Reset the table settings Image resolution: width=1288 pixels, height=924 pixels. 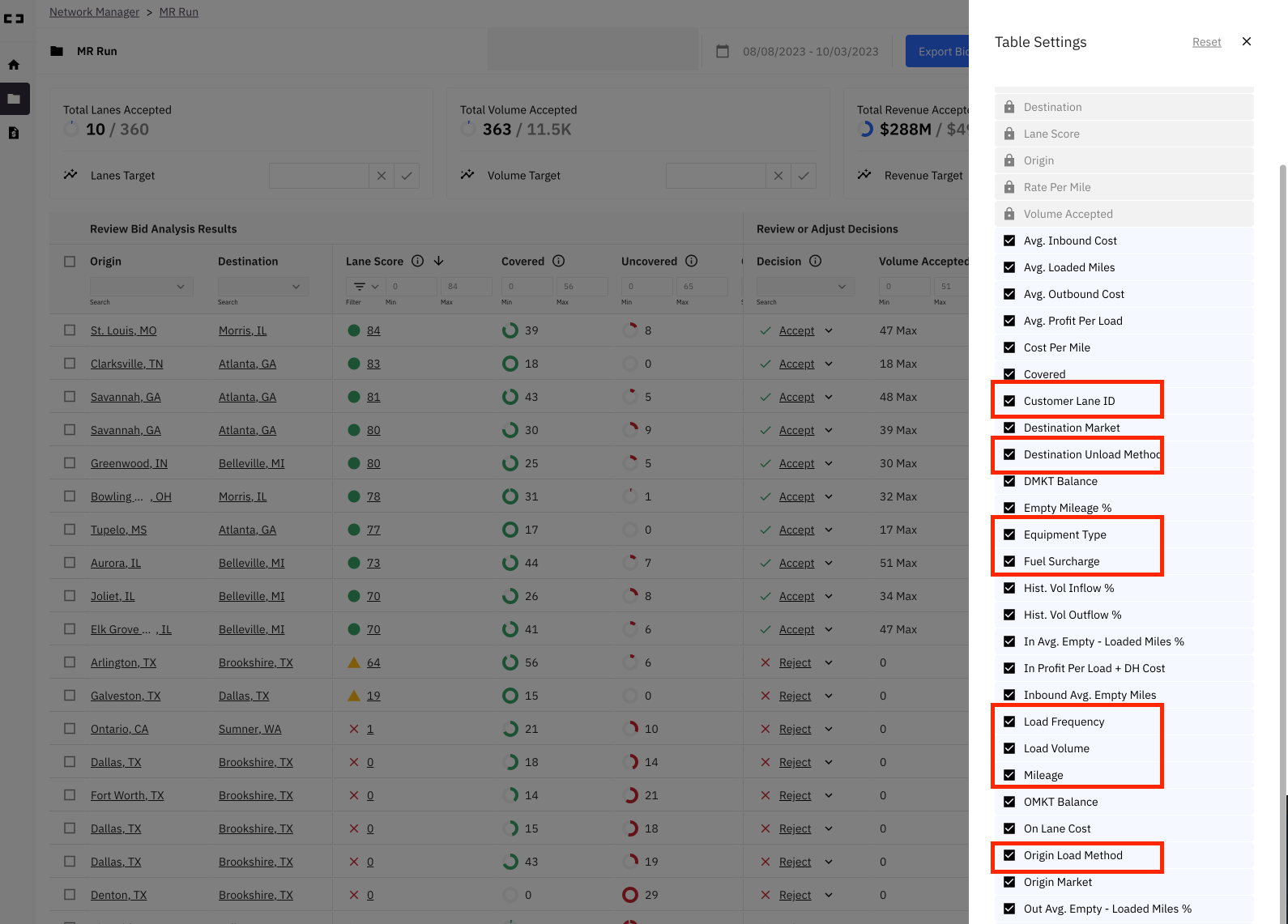coord(1206,42)
